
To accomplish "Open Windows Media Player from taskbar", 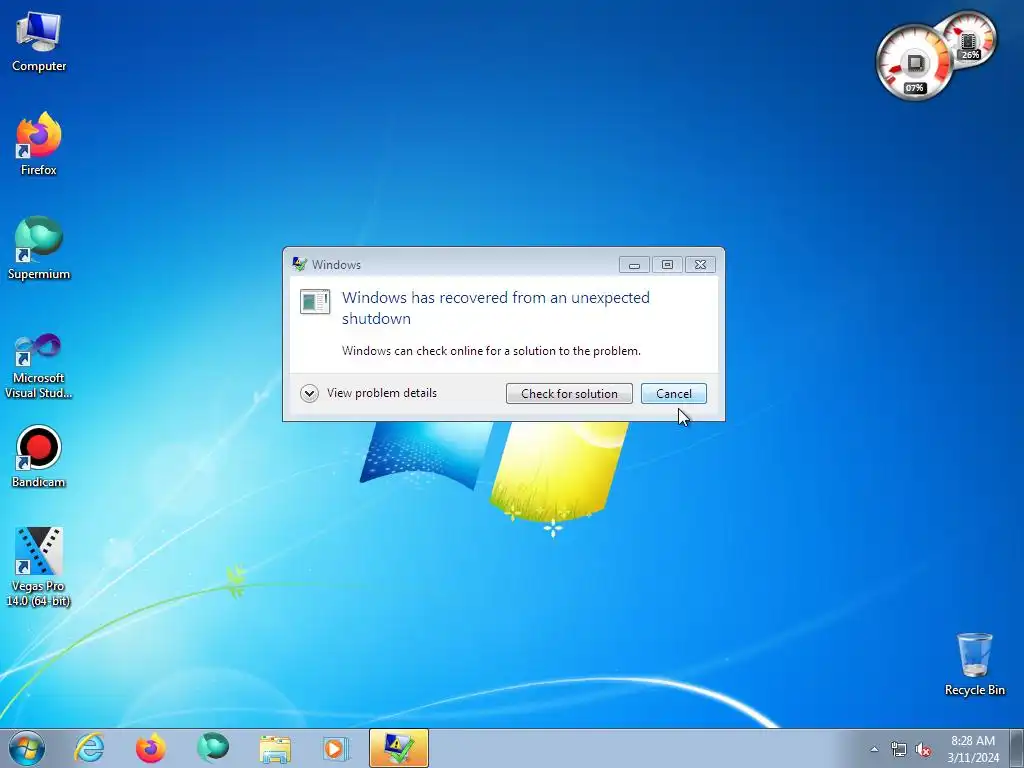I will coord(336,748).
